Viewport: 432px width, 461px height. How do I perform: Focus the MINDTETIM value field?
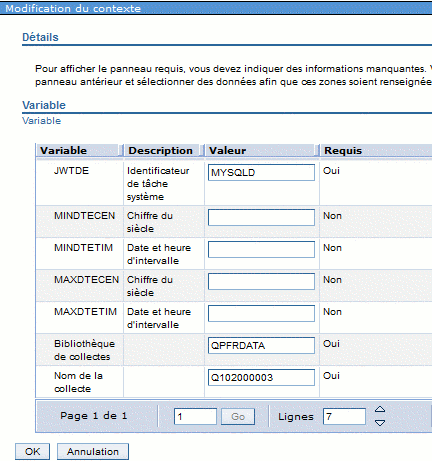pos(261,249)
